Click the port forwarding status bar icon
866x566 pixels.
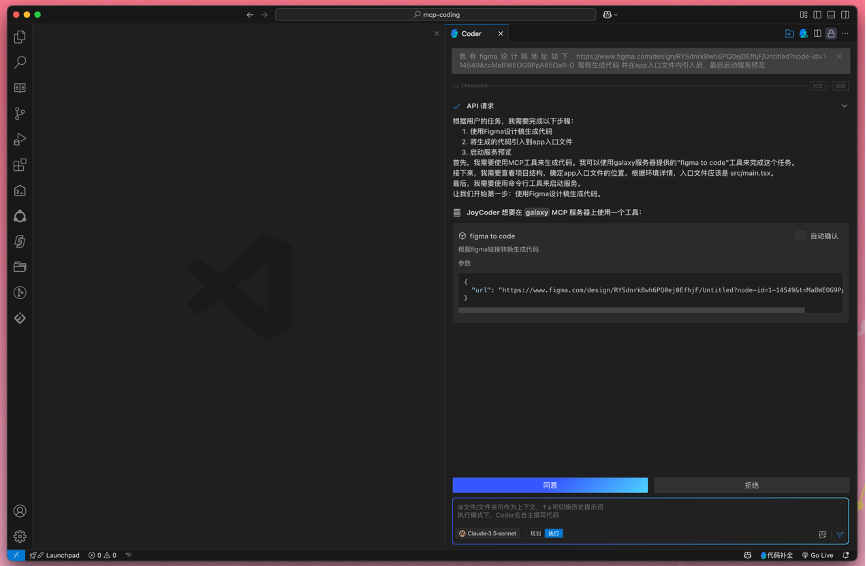[x=129, y=556]
